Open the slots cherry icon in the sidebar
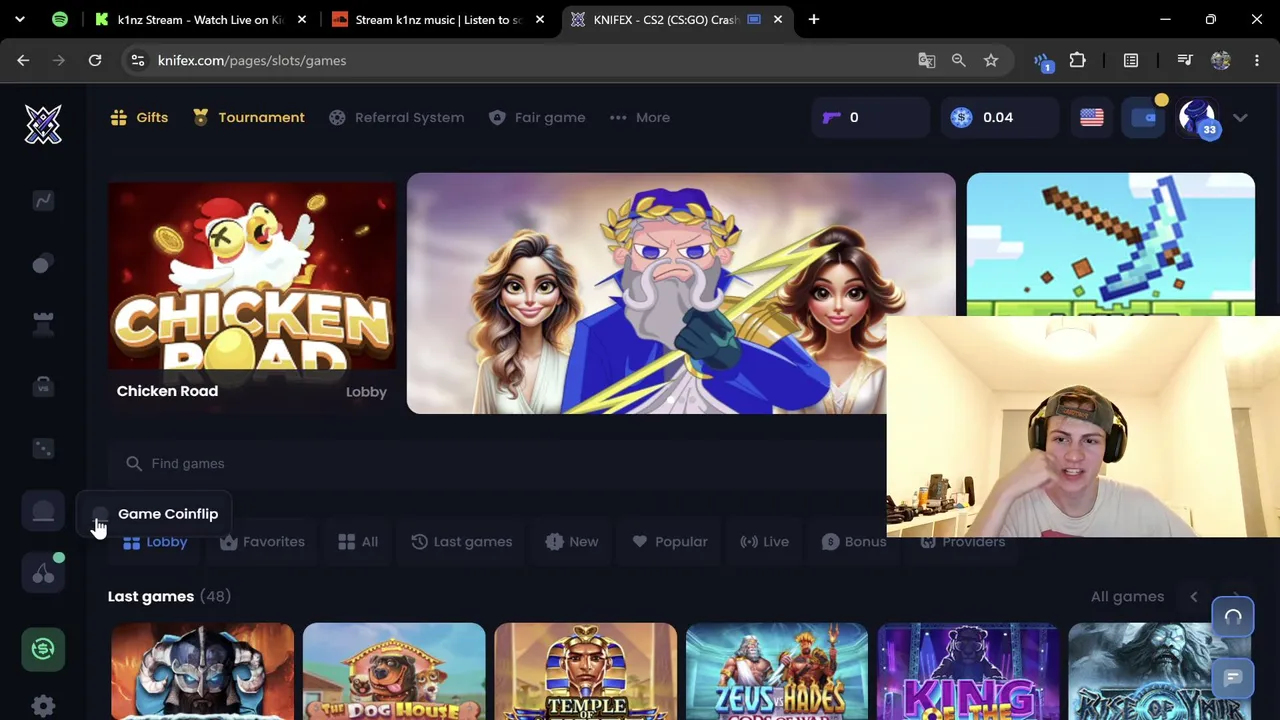This screenshot has width=1280, height=720. pyautogui.click(x=43, y=573)
